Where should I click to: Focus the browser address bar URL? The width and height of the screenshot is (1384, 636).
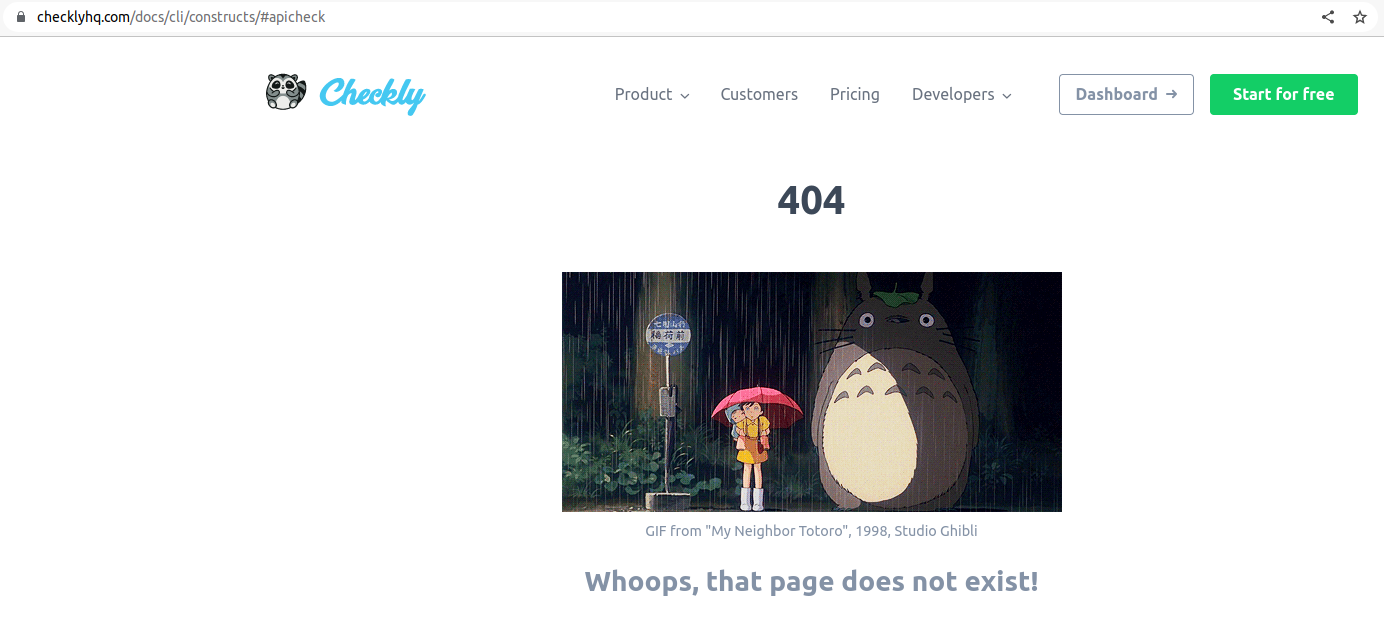181,17
